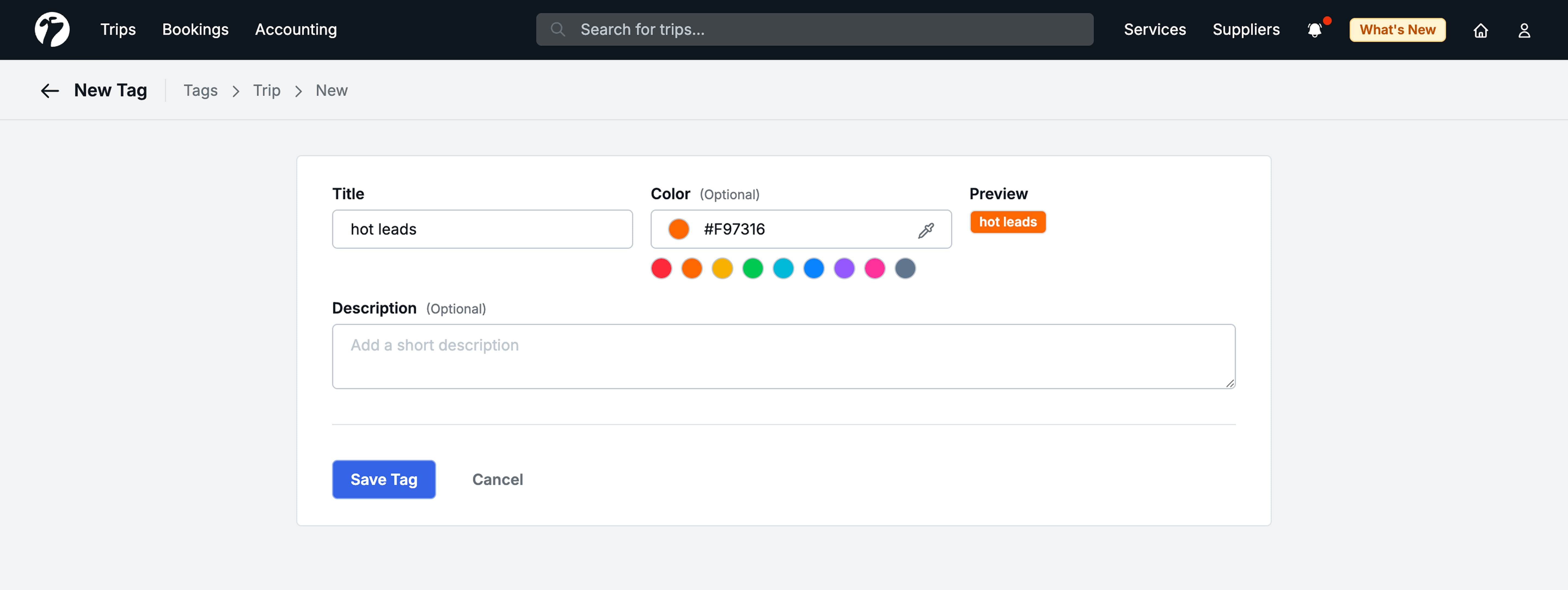Click the back arrow beside New Tag
This screenshot has width=1568, height=590.
pos(50,91)
